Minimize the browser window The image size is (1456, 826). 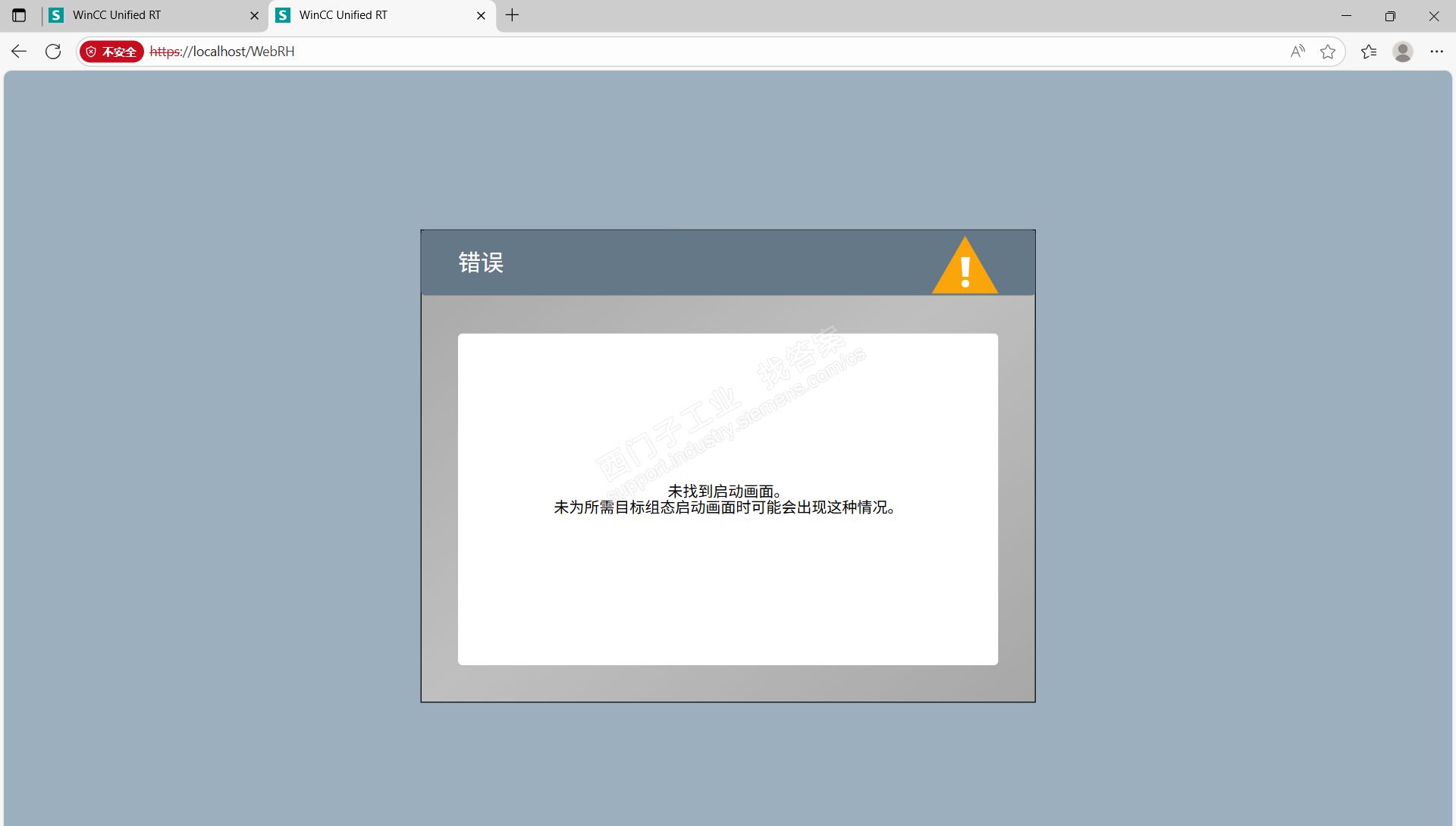pyautogui.click(x=1346, y=15)
